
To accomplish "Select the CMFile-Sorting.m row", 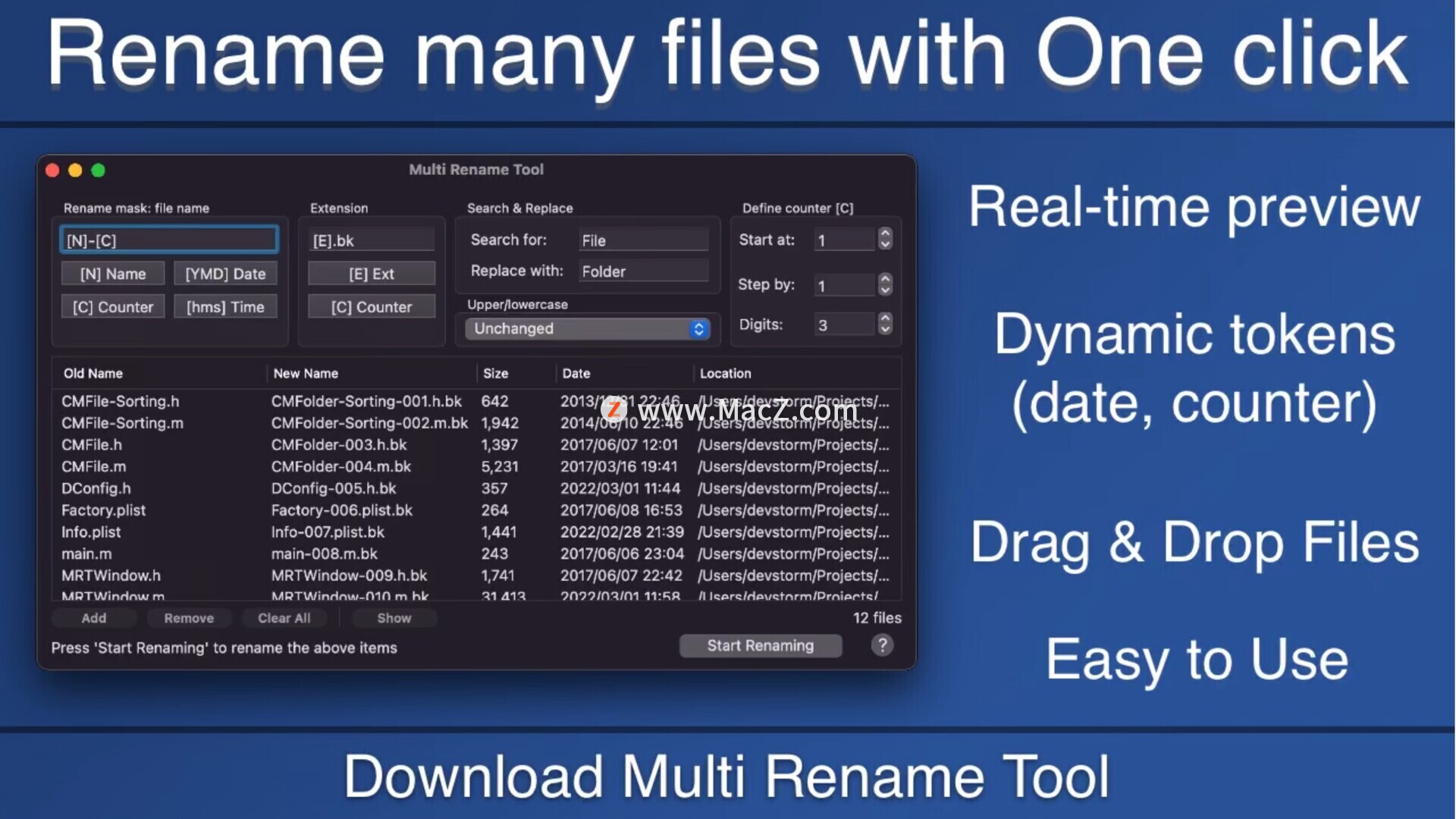I will coord(476,423).
